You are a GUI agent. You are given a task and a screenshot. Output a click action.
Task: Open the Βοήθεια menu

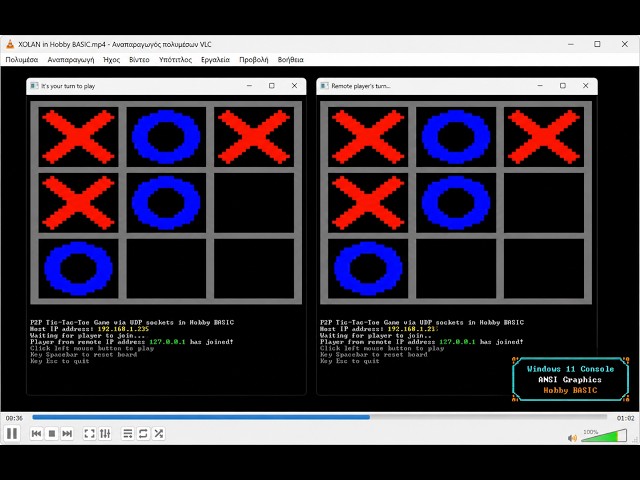click(x=291, y=60)
